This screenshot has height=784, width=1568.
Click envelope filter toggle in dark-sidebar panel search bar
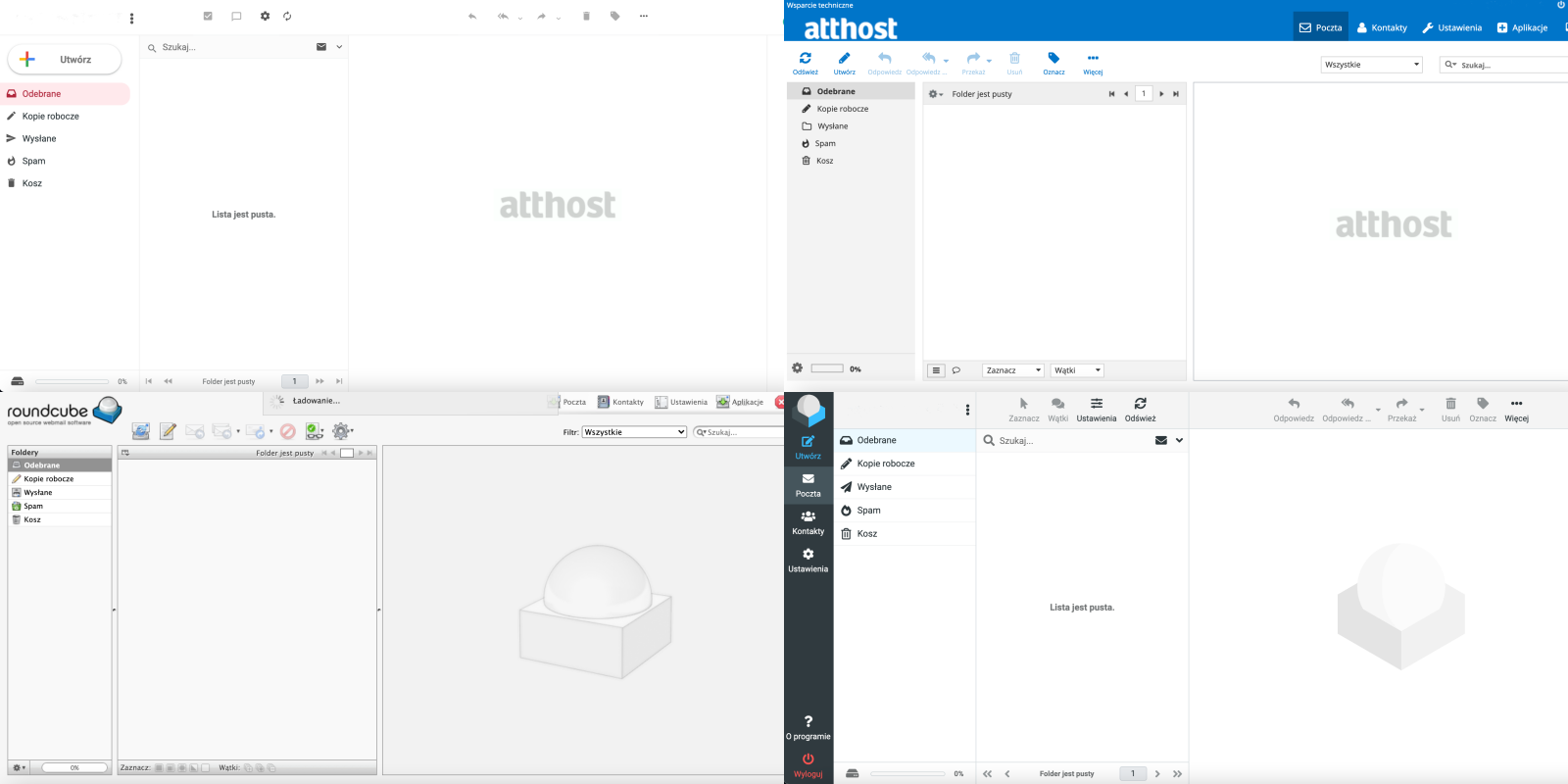pyautogui.click(x=1161, y=441)
